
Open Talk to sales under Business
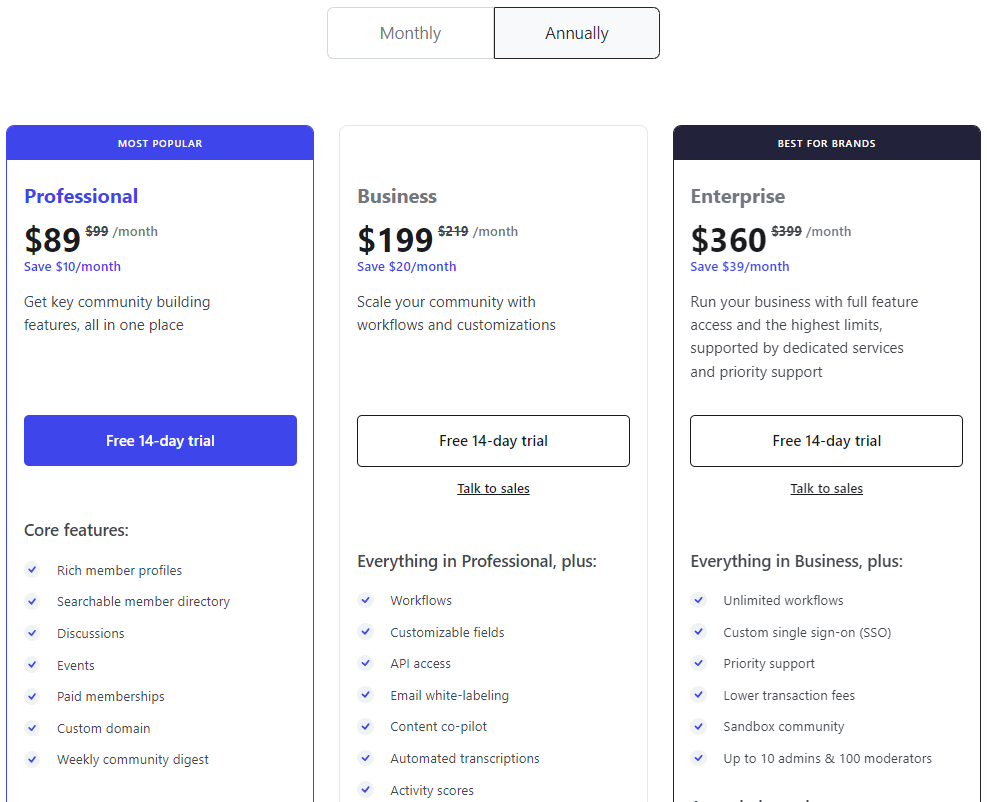coord(494,489)
